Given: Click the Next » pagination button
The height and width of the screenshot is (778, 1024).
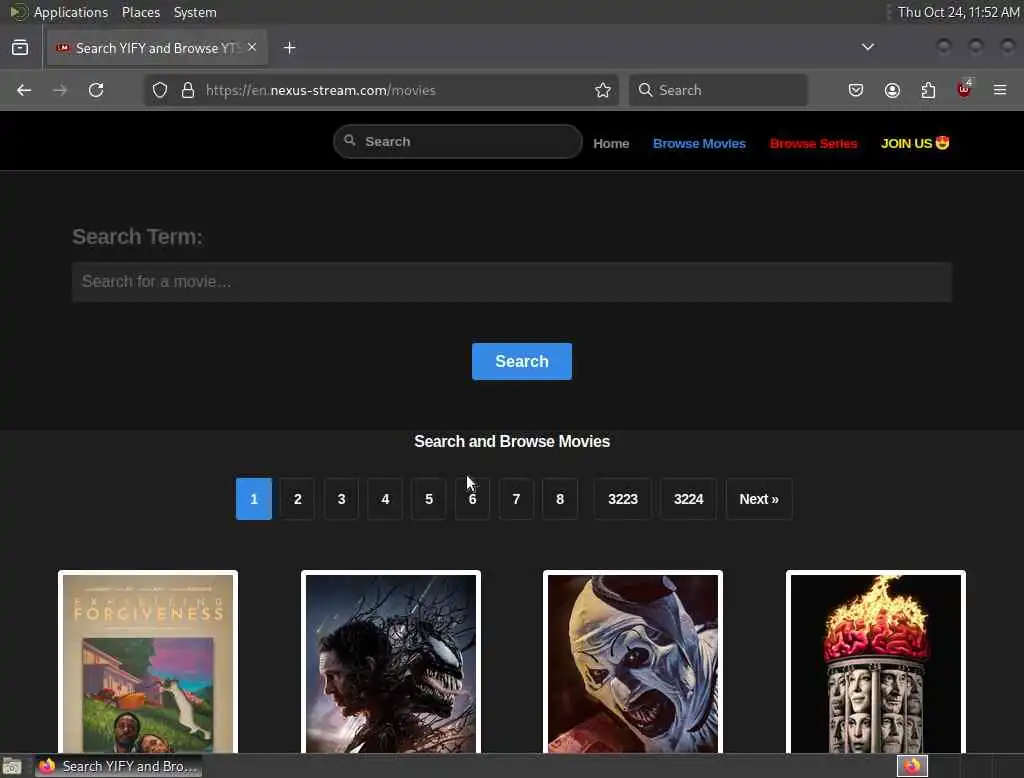Looking at the screenshot, I should point(759,499).
